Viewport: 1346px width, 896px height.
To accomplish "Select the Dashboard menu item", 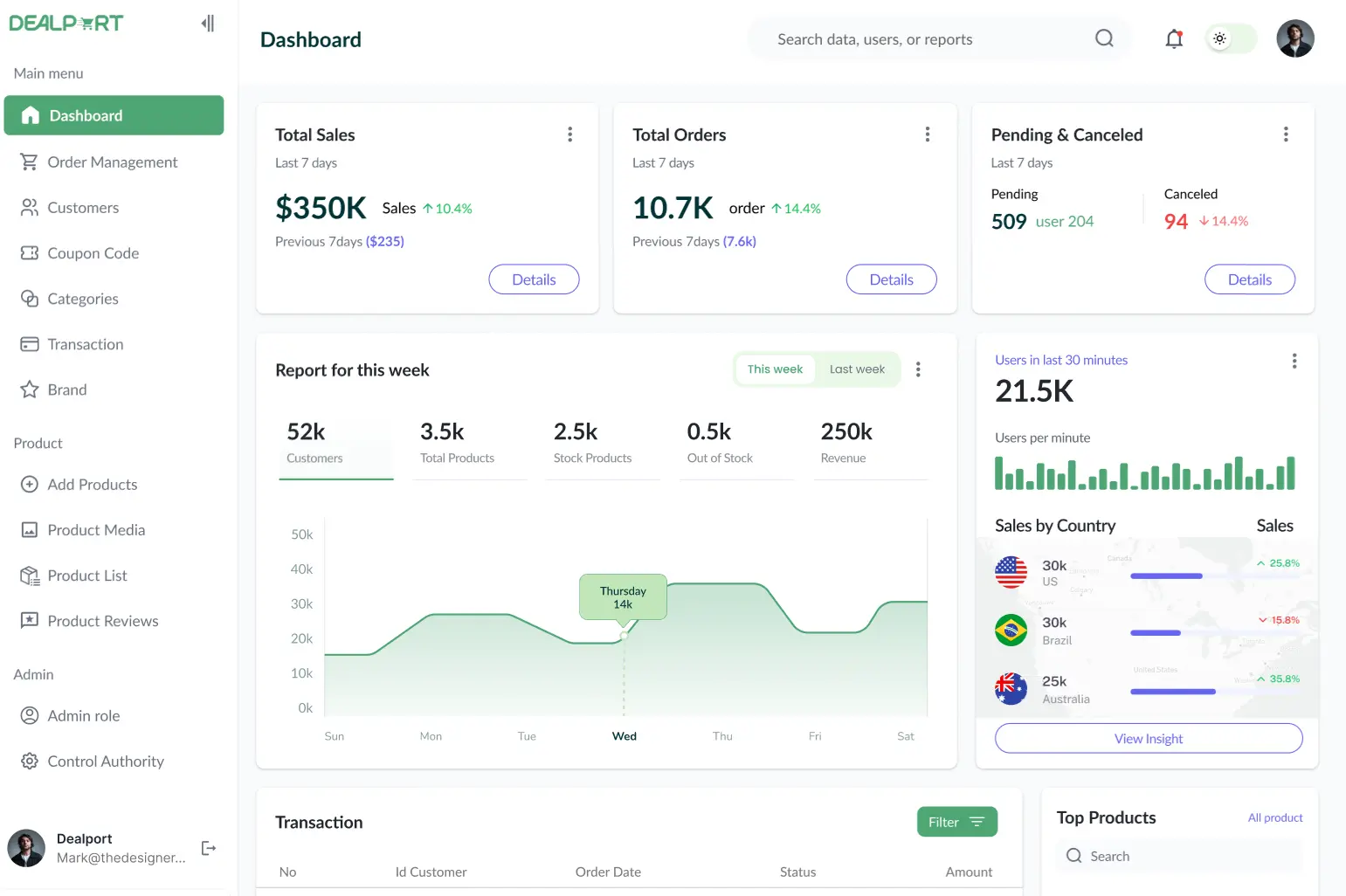I will click(x=86, y=114).
